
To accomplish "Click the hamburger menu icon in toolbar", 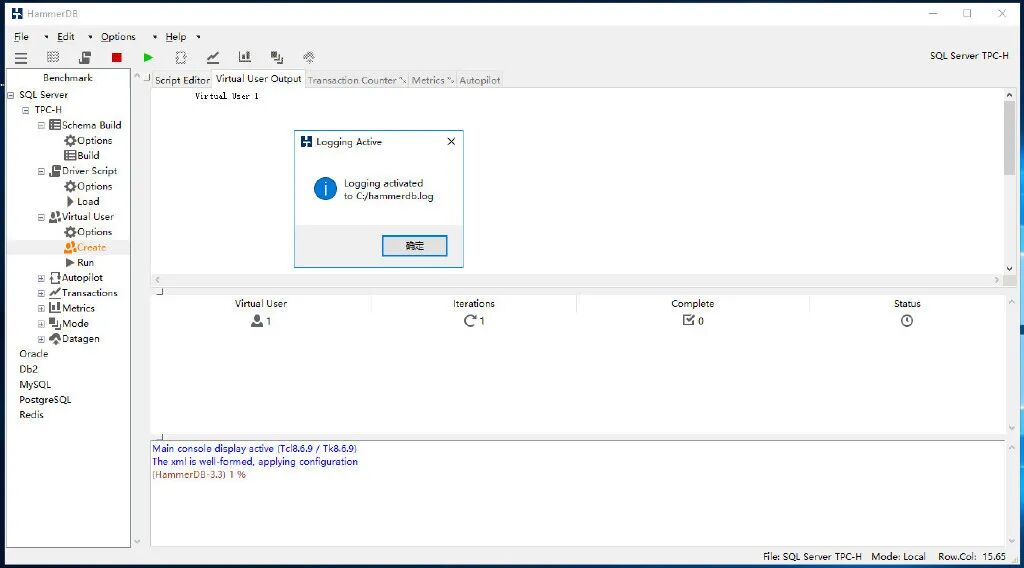I will coord(21,58).
